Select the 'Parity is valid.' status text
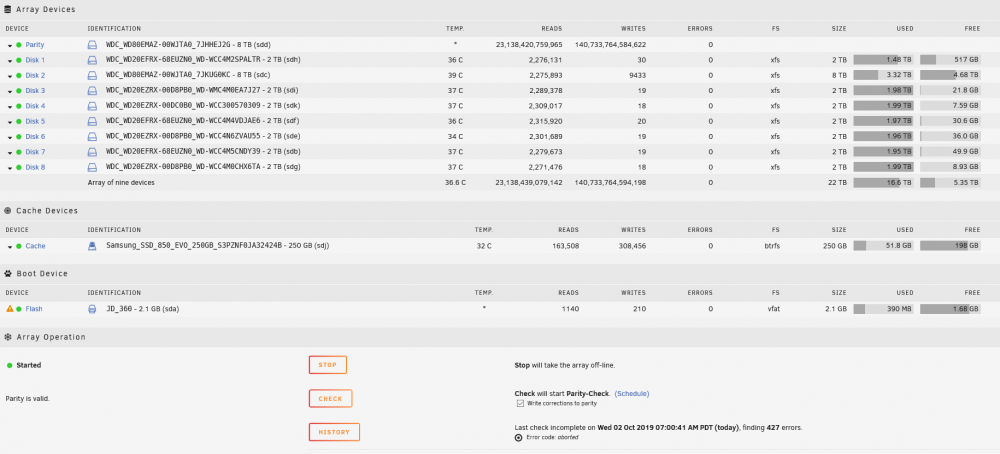Viewport: 1000px width, 454px height. (27, 399)
